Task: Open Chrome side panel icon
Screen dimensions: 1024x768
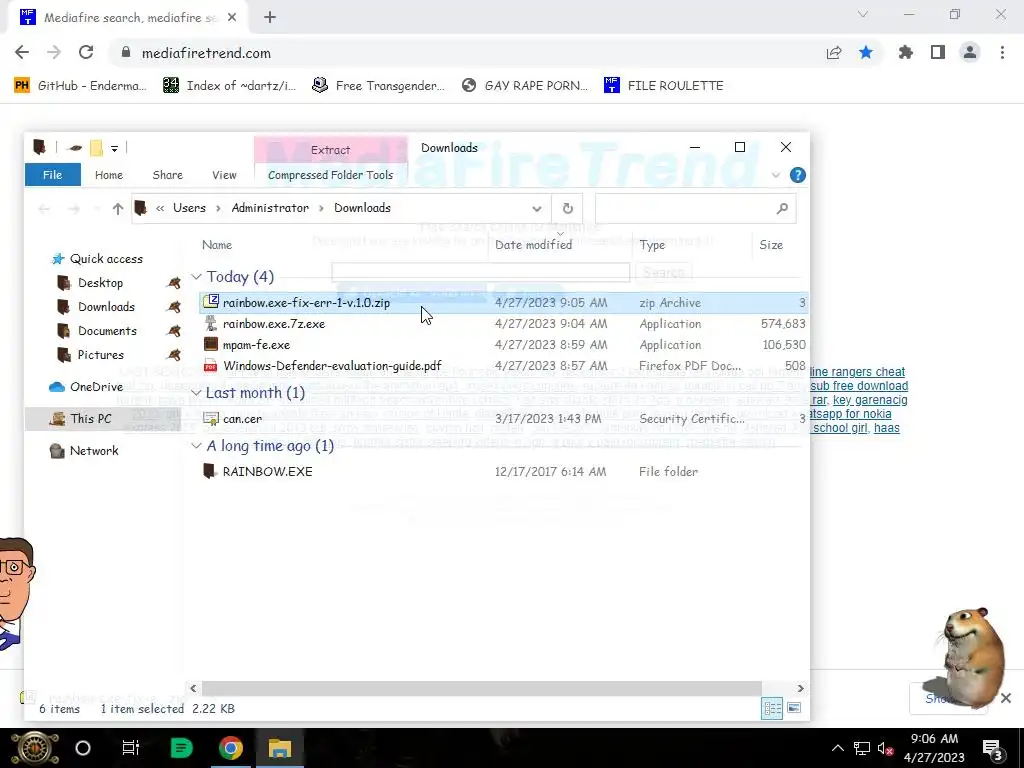Action: pyautogui.click(x=938, y=53)
